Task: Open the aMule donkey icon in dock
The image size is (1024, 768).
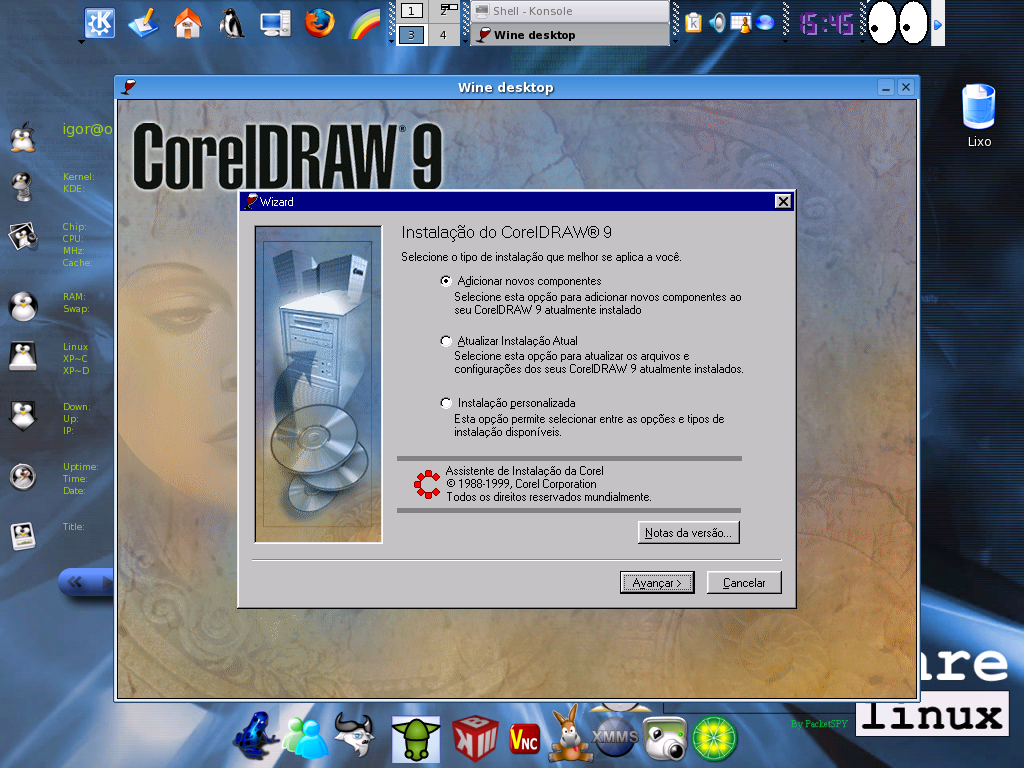Action: [571, 734]
